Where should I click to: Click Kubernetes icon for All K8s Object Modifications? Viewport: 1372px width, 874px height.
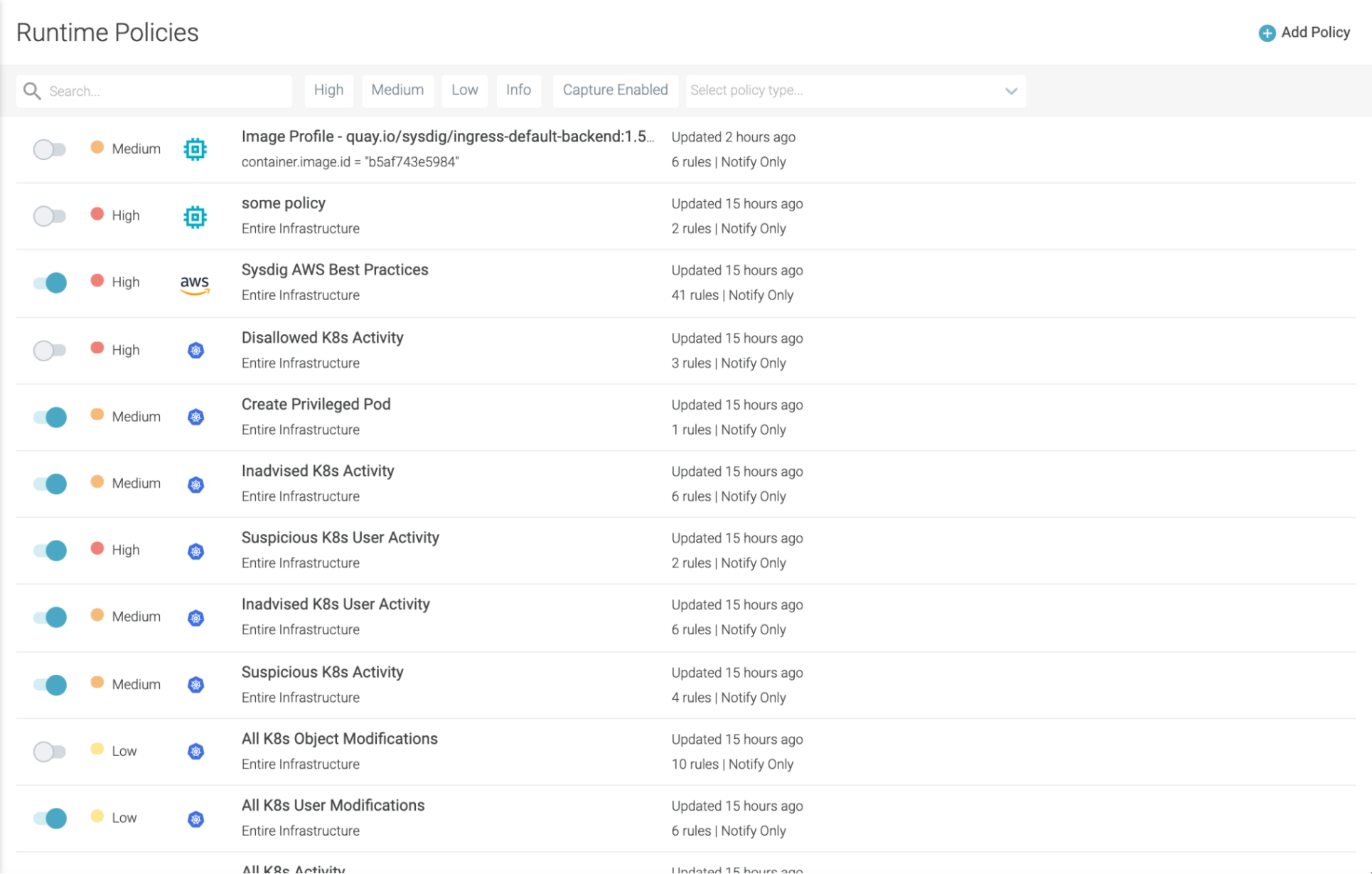195,752
